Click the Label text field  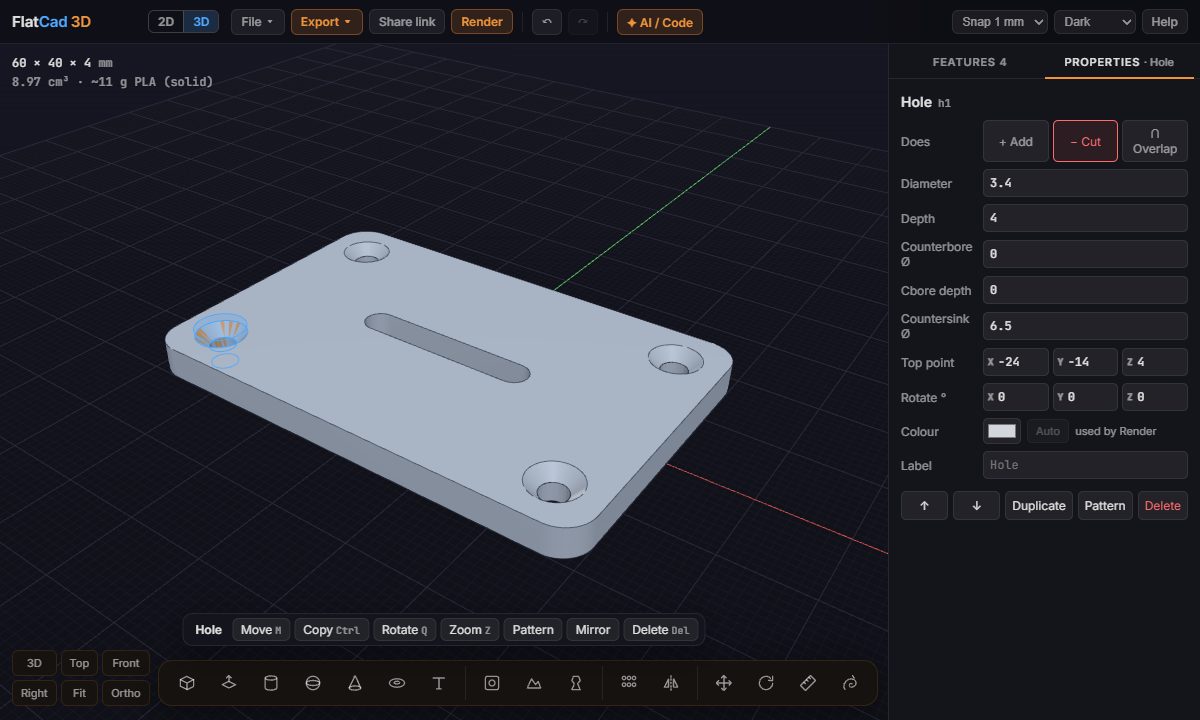(1085, 465)
